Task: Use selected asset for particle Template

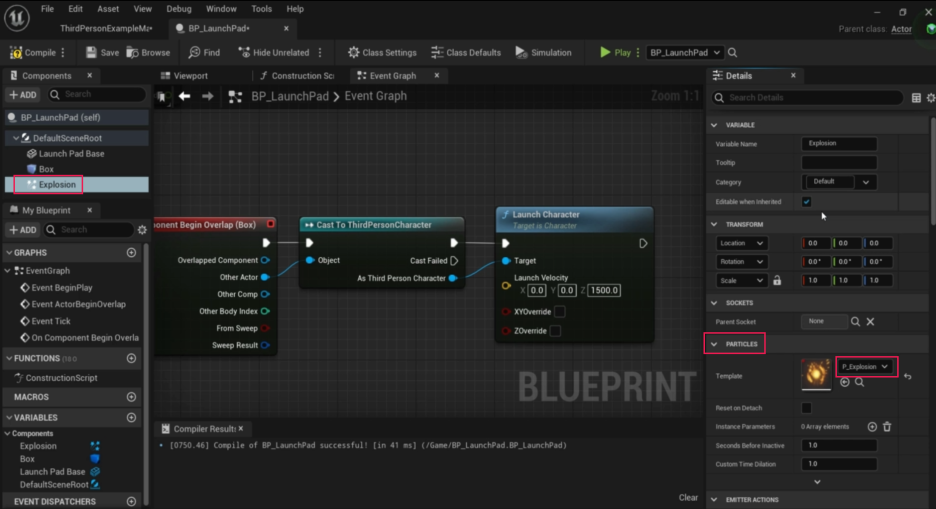Action: 845,382
